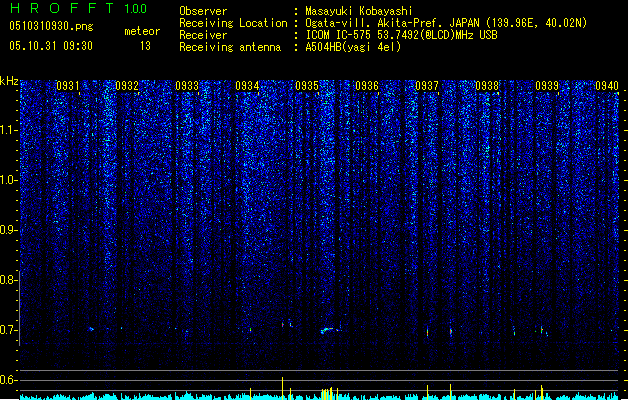Screen dimensions: 629x400
Task: Click the meteor echo just after 0931
Action: [x=91, y=329]
